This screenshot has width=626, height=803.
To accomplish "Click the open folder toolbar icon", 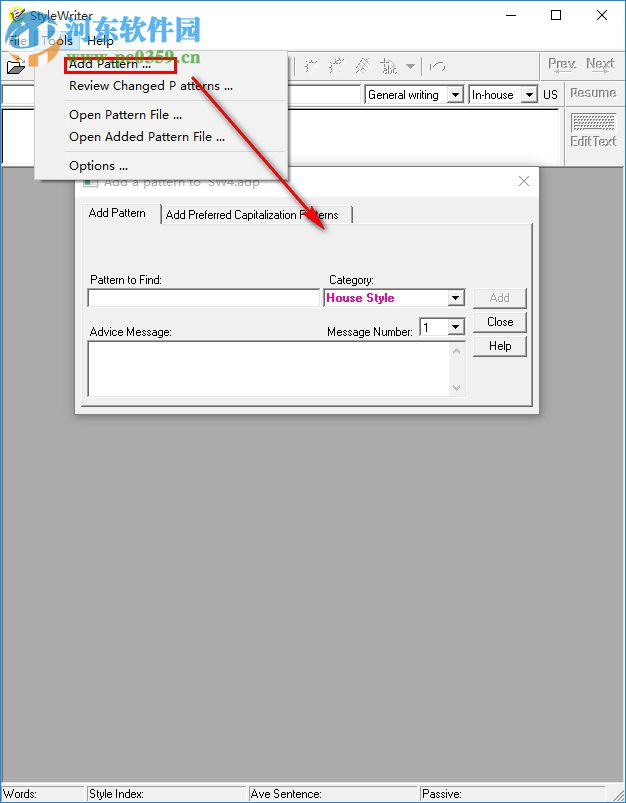I will pyautogui.click(x=16, y=66).
